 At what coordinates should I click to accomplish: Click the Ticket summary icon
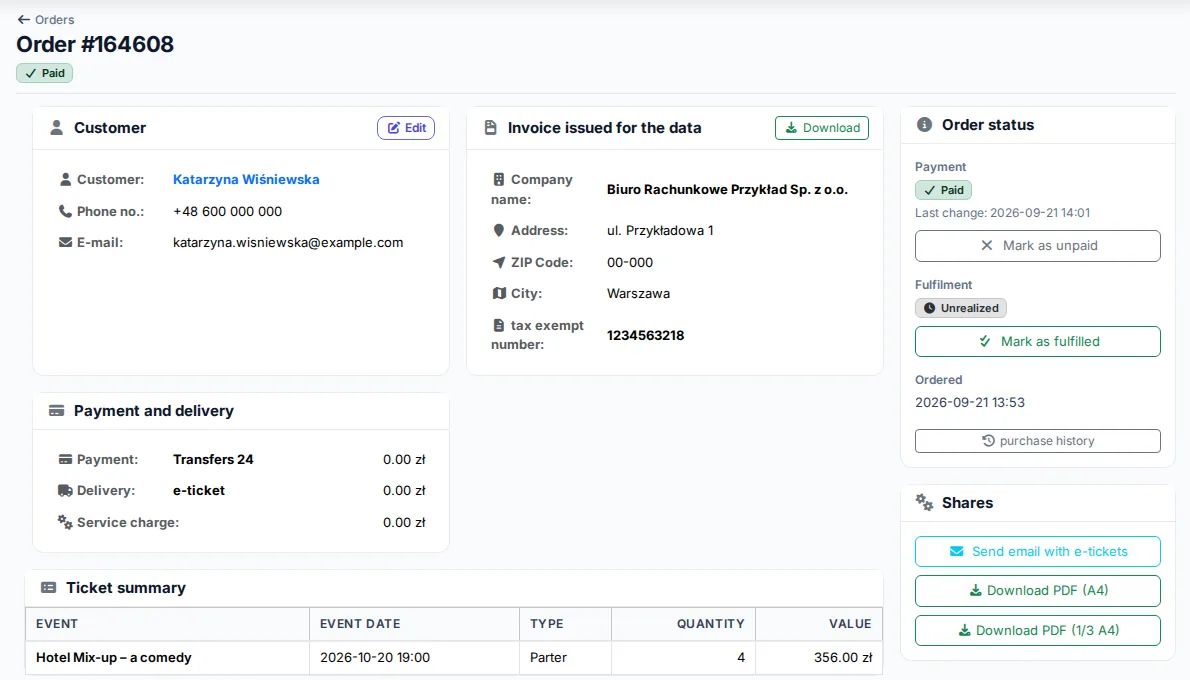click(49, 587)
